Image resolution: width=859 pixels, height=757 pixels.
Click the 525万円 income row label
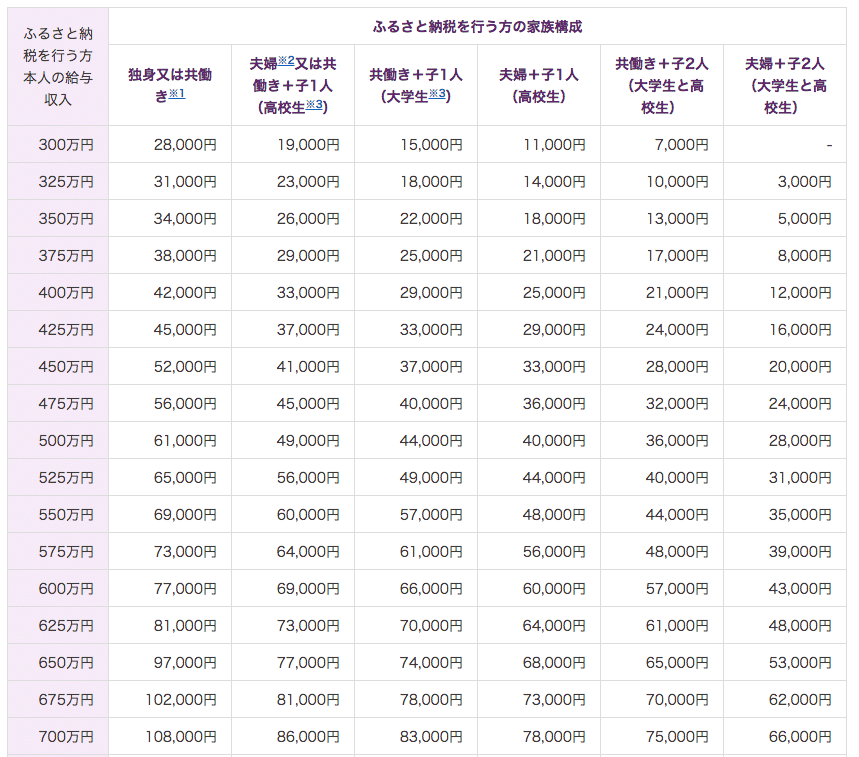pos(66,478)
